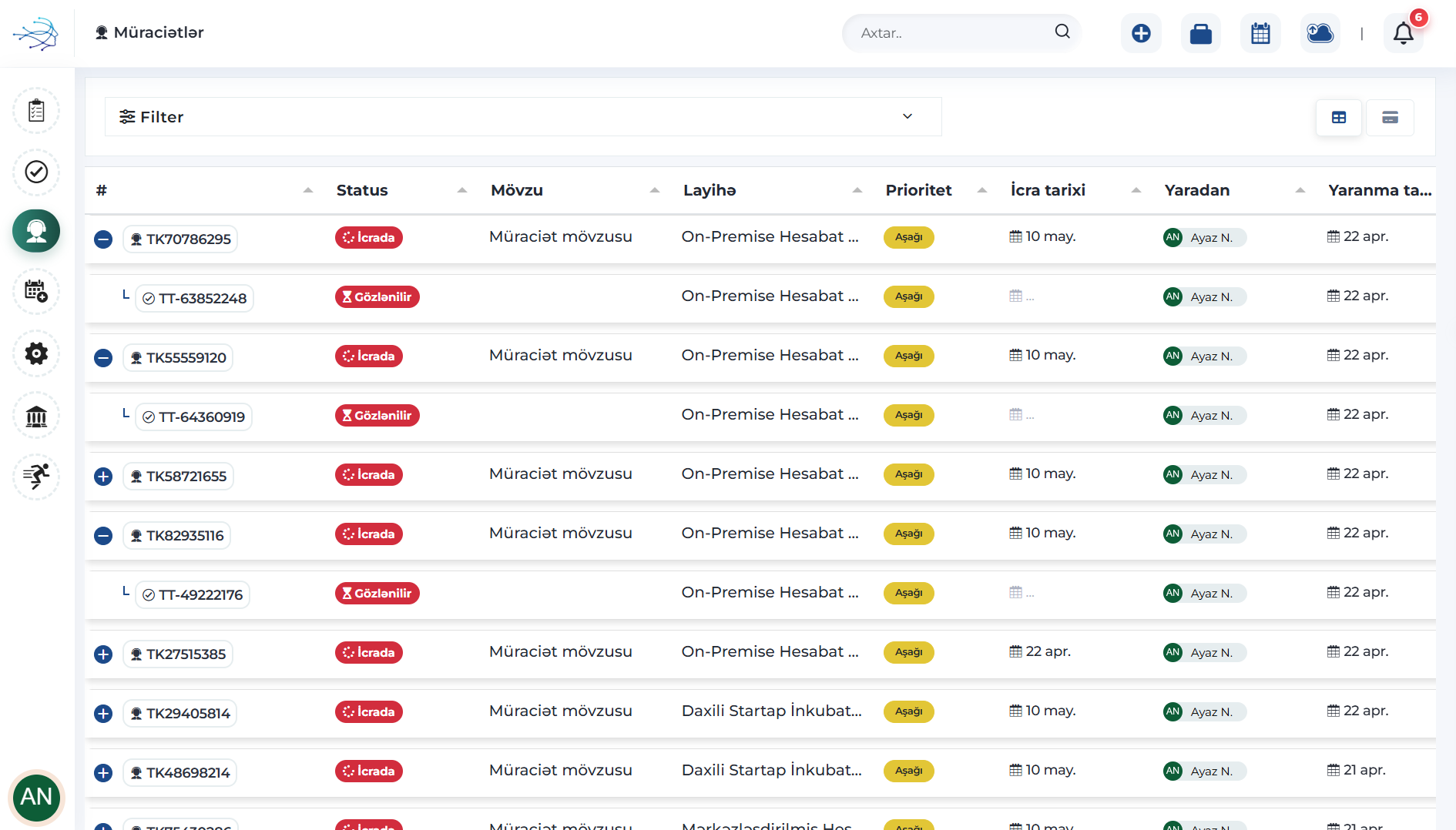Open the bank building sidebar icon
Image resolution: width=1456 pixels, height=830 pixels.
tap(36, 417)
